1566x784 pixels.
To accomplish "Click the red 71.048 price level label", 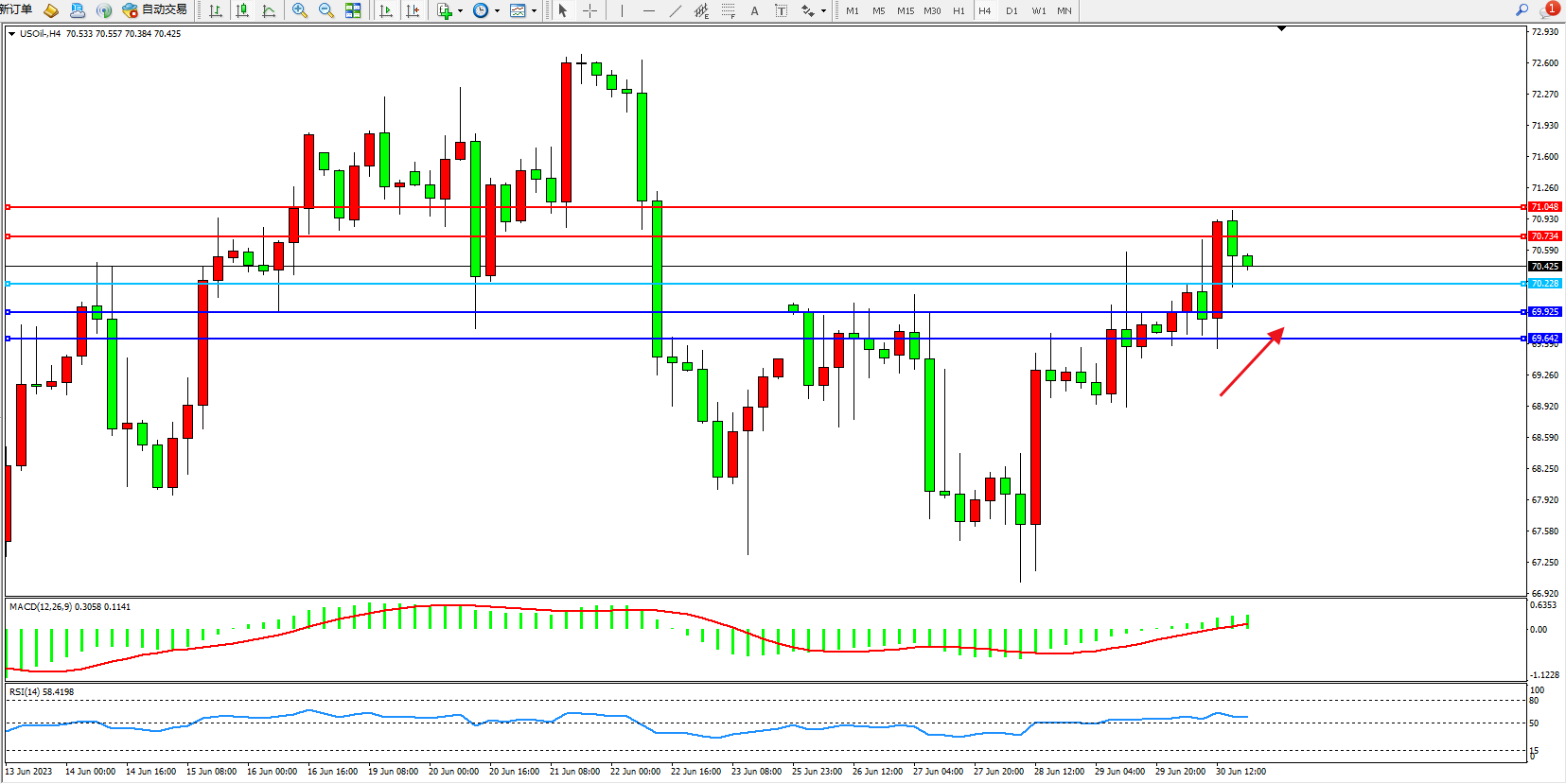I will click(x=1544, y=206).
